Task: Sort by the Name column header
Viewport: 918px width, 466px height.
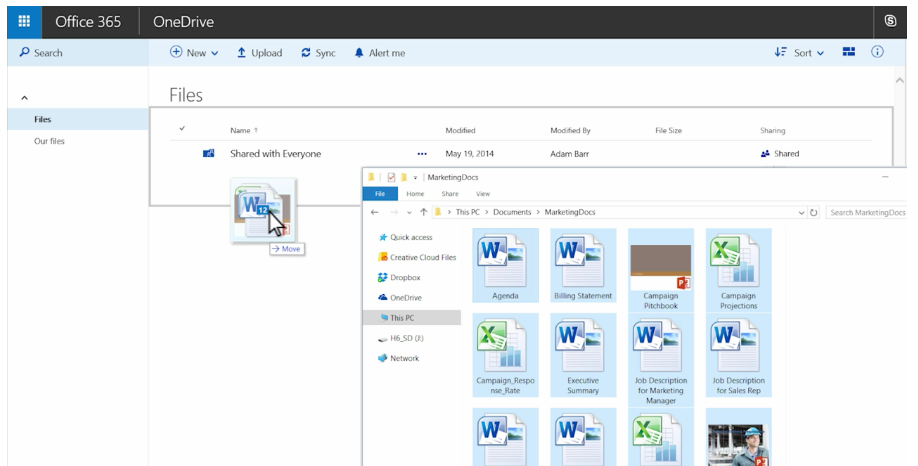Action: tap(244, 131)
